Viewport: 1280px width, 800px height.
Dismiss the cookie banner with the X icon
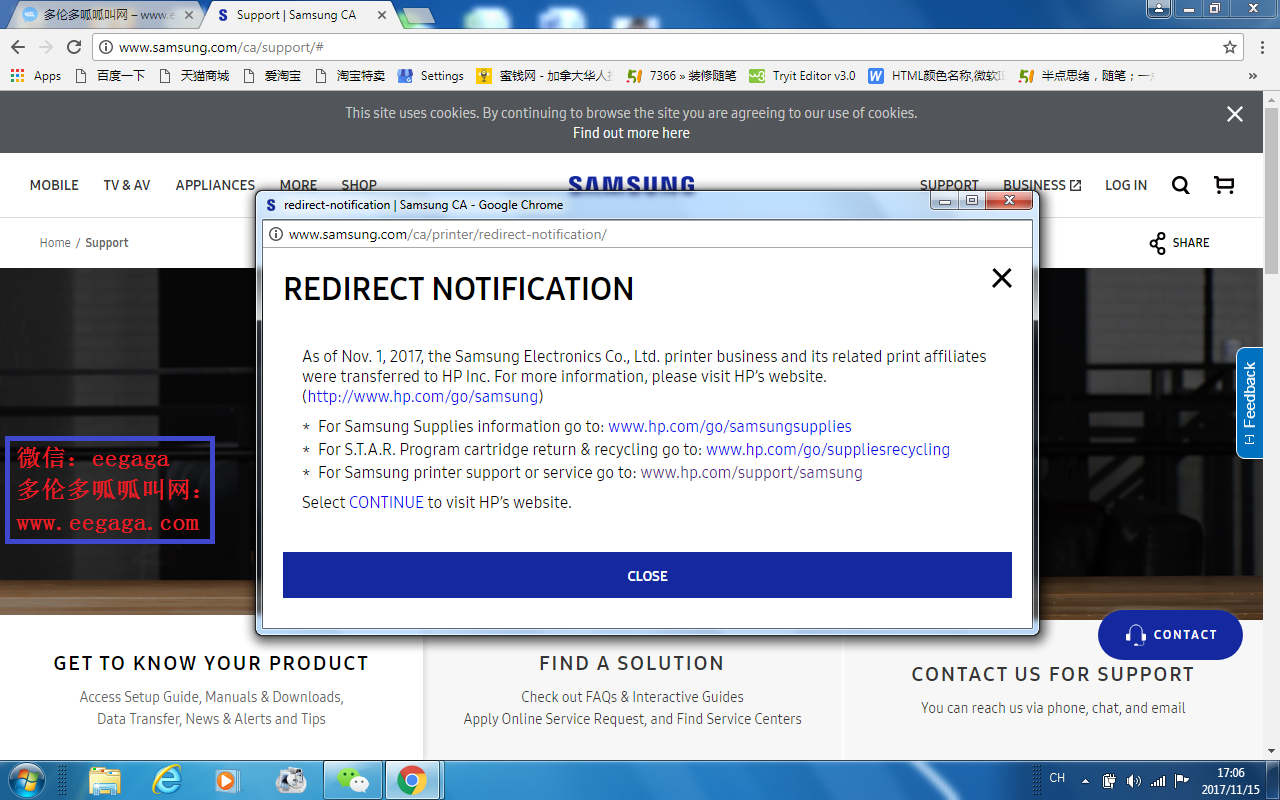pos(1235,114)
